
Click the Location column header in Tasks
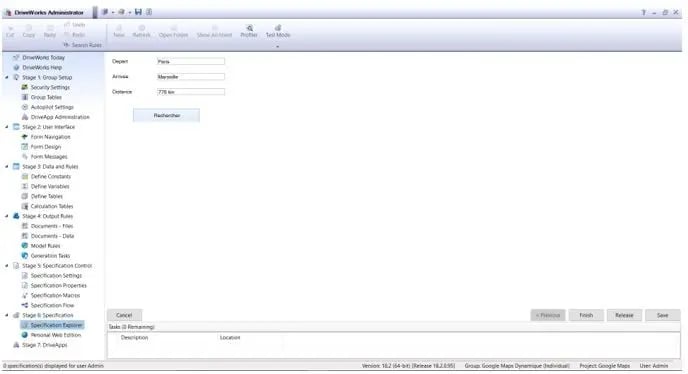pos(230,338)
